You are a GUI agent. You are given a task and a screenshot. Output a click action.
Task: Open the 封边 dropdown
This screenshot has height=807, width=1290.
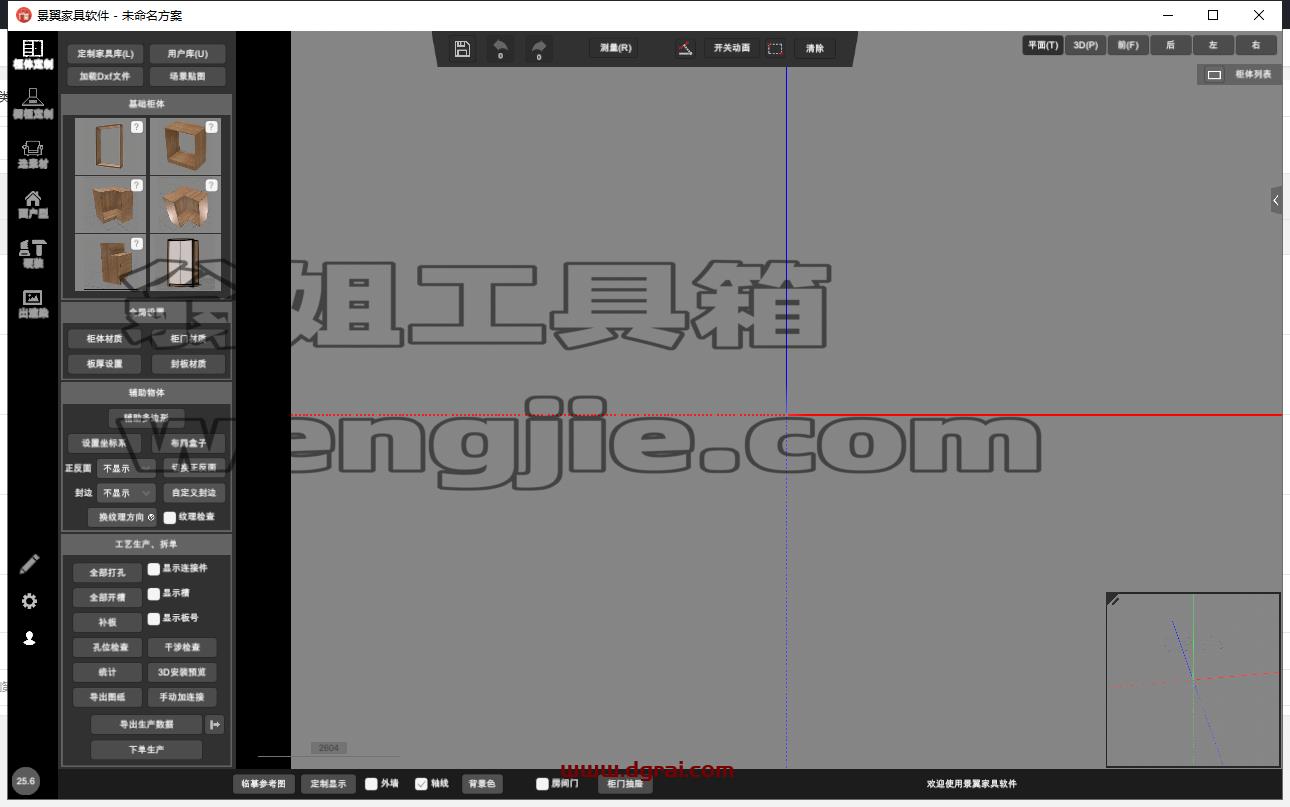tap(126, 493)
